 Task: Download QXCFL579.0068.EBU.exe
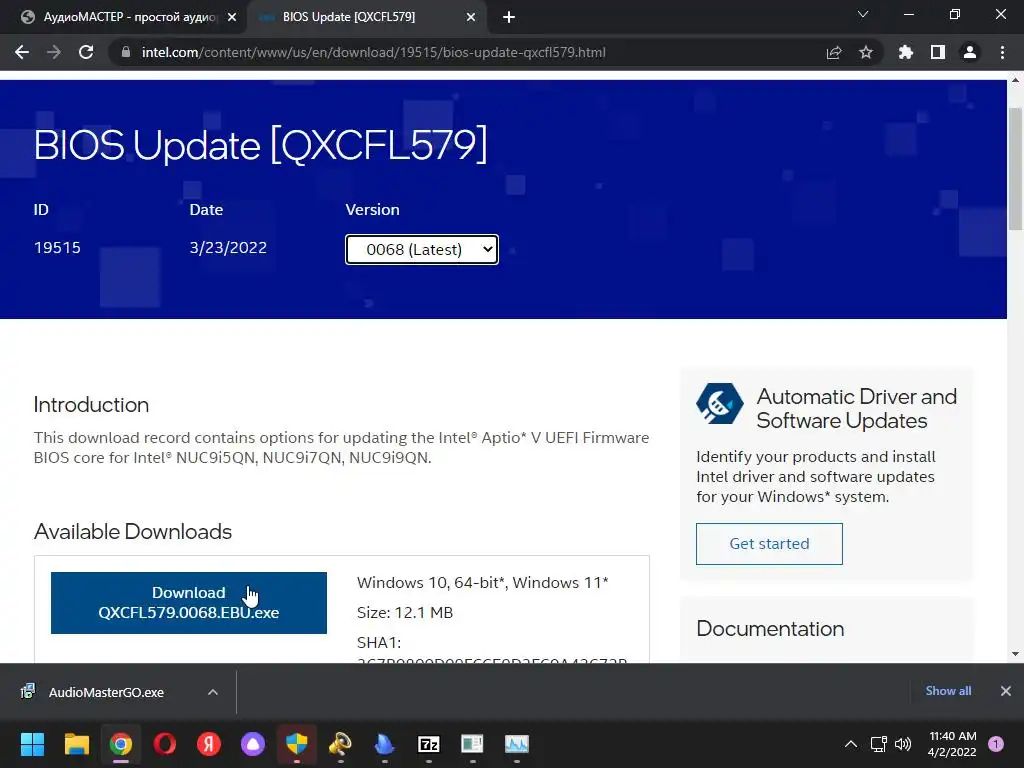pyautogui.click(x=189, y=603)
